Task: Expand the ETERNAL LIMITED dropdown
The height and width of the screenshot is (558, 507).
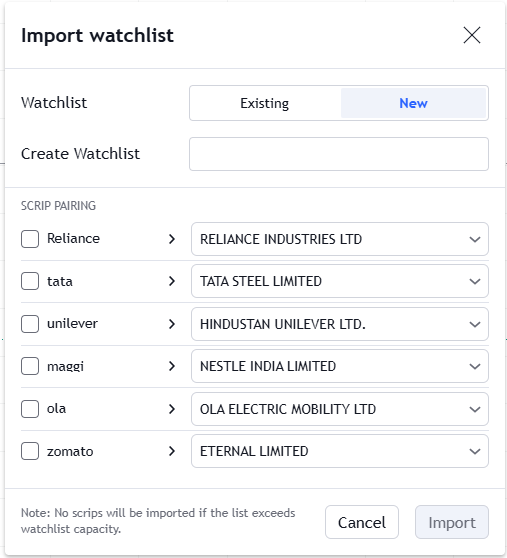Action: (x=340, y=451)
